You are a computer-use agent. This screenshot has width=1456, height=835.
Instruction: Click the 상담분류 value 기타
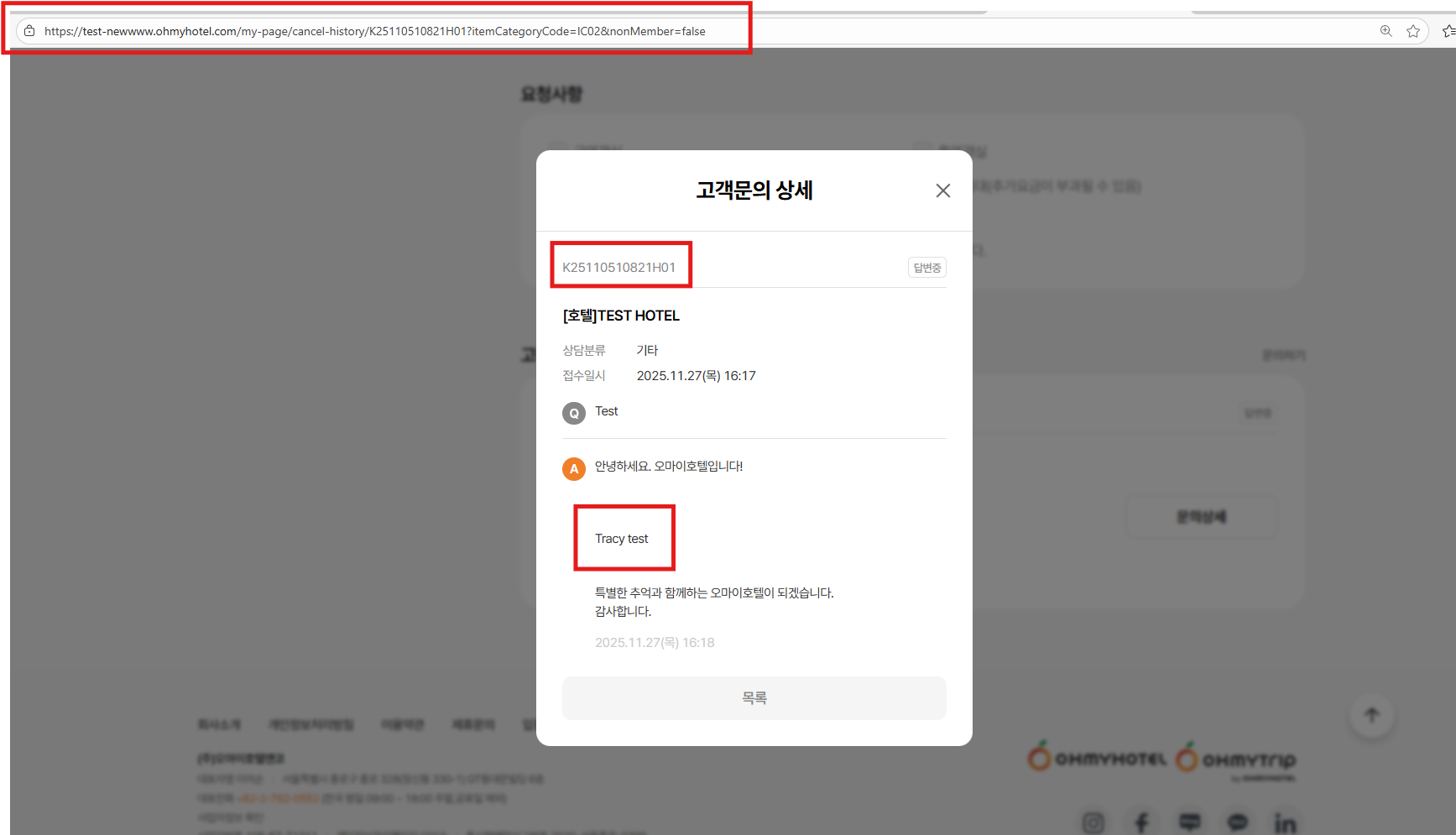[647, 351]
